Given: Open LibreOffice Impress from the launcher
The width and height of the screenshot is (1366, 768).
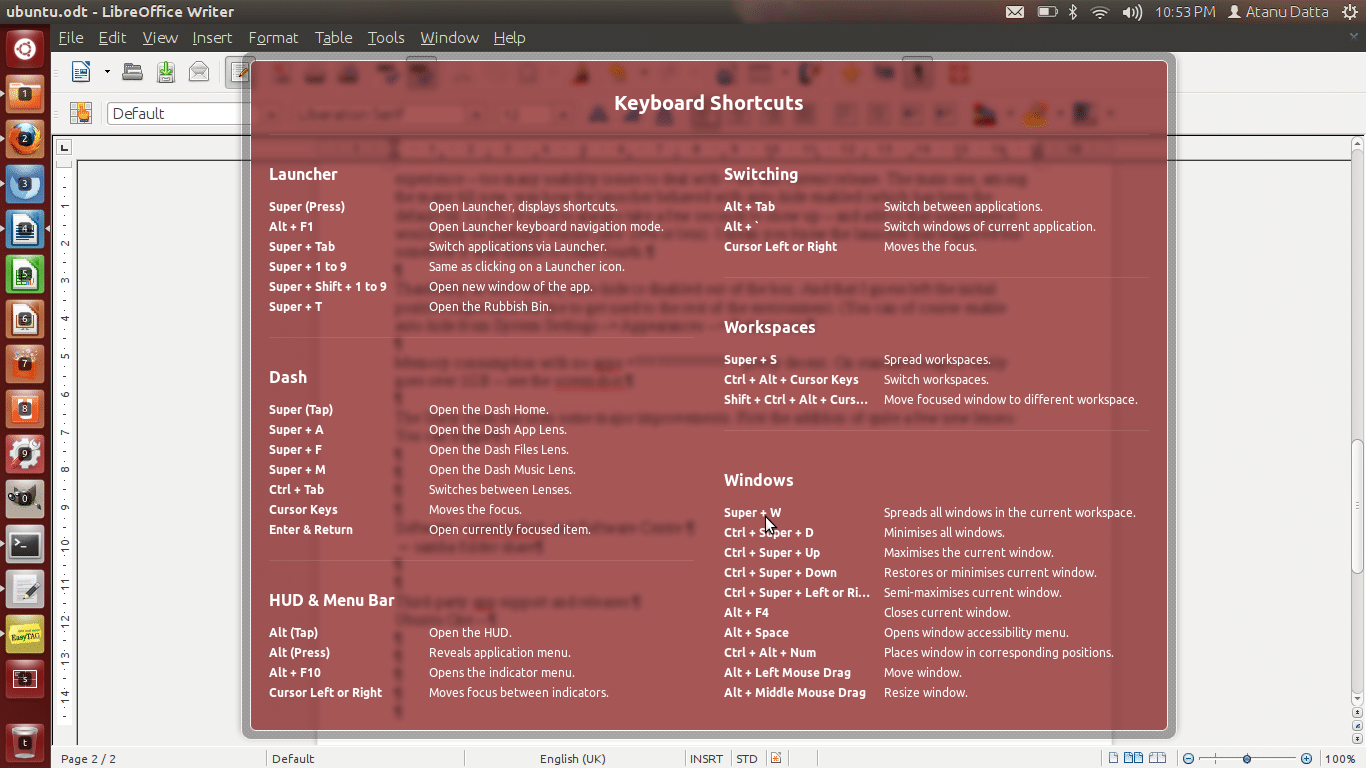Looking at the screenshot, I should 25,320.
